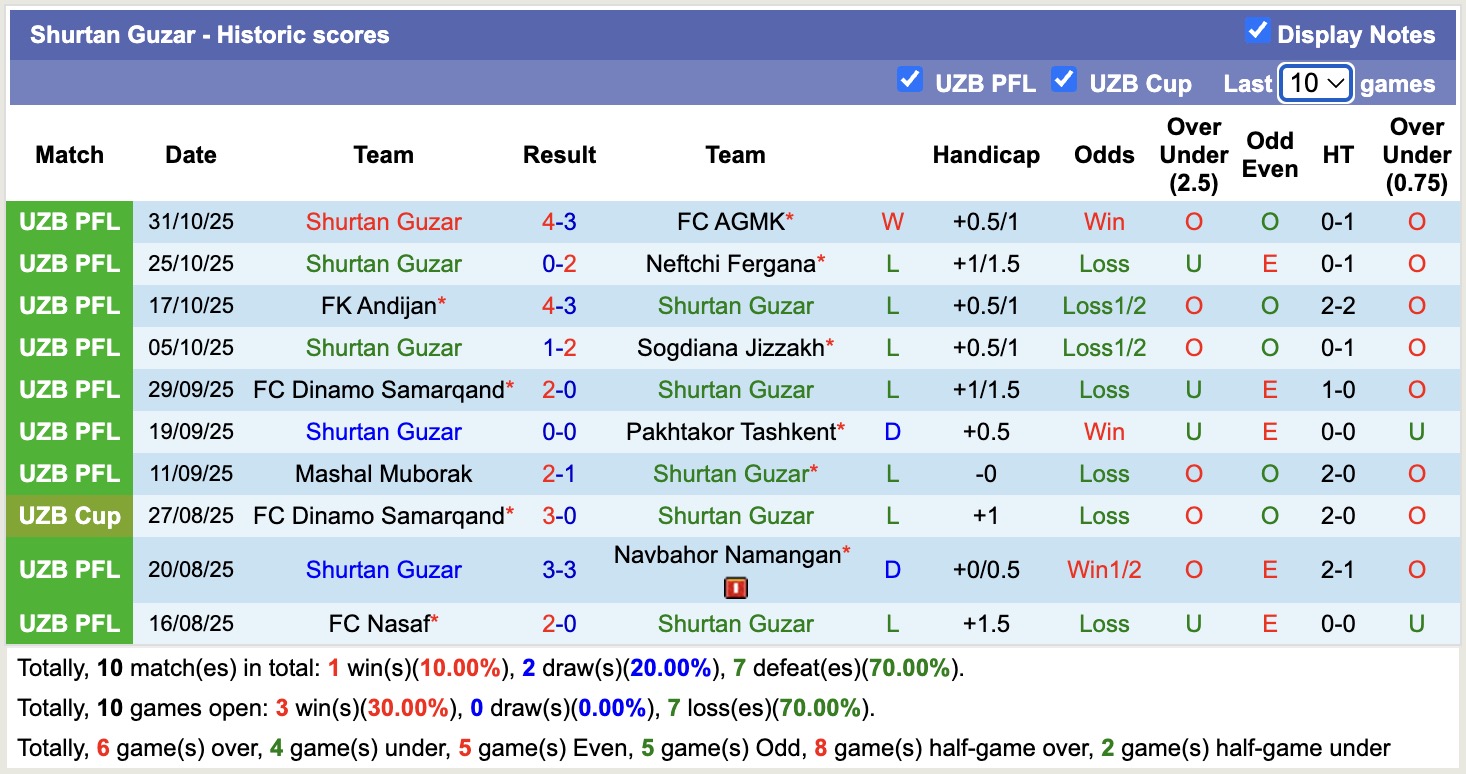Select the Neftchi Fergana team link
The height and width of the screenshot is (774, 1466).
tap(730, 264)
